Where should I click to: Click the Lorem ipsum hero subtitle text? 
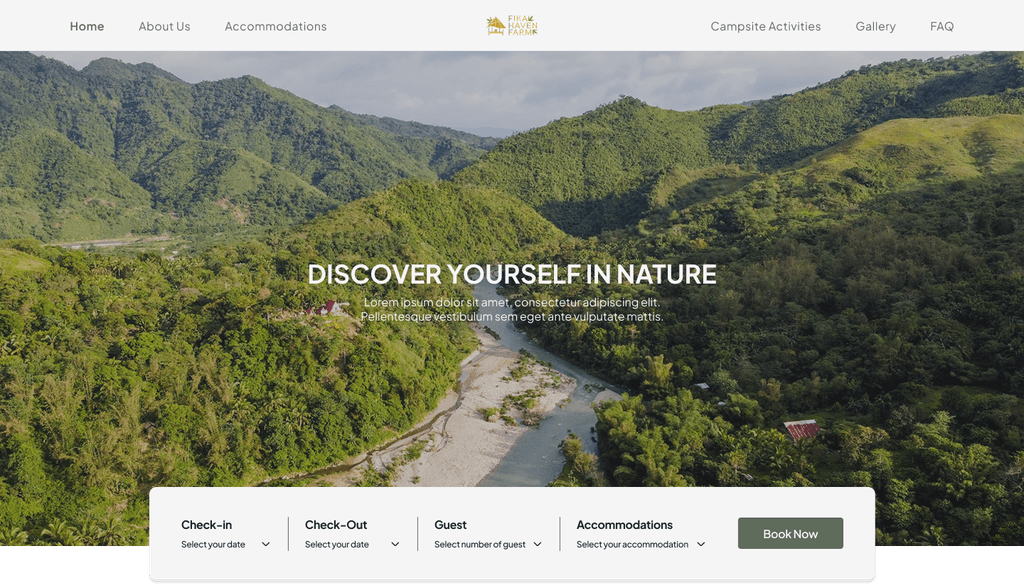coord(512,309)
